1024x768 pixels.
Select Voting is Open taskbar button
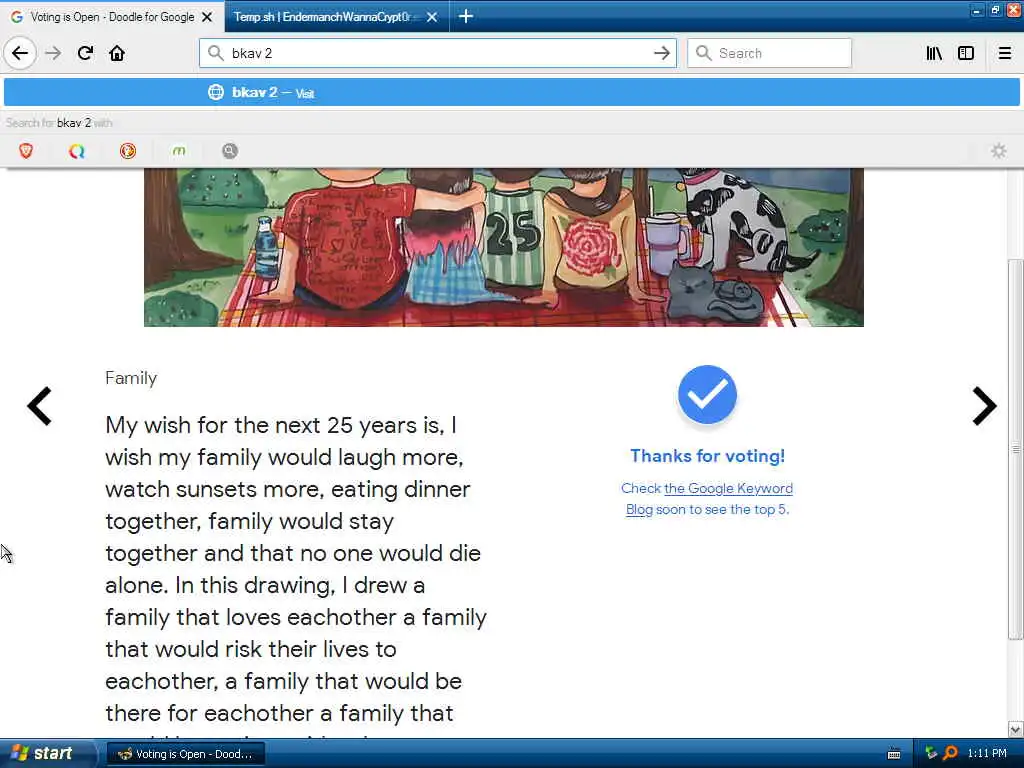(185, 754)
